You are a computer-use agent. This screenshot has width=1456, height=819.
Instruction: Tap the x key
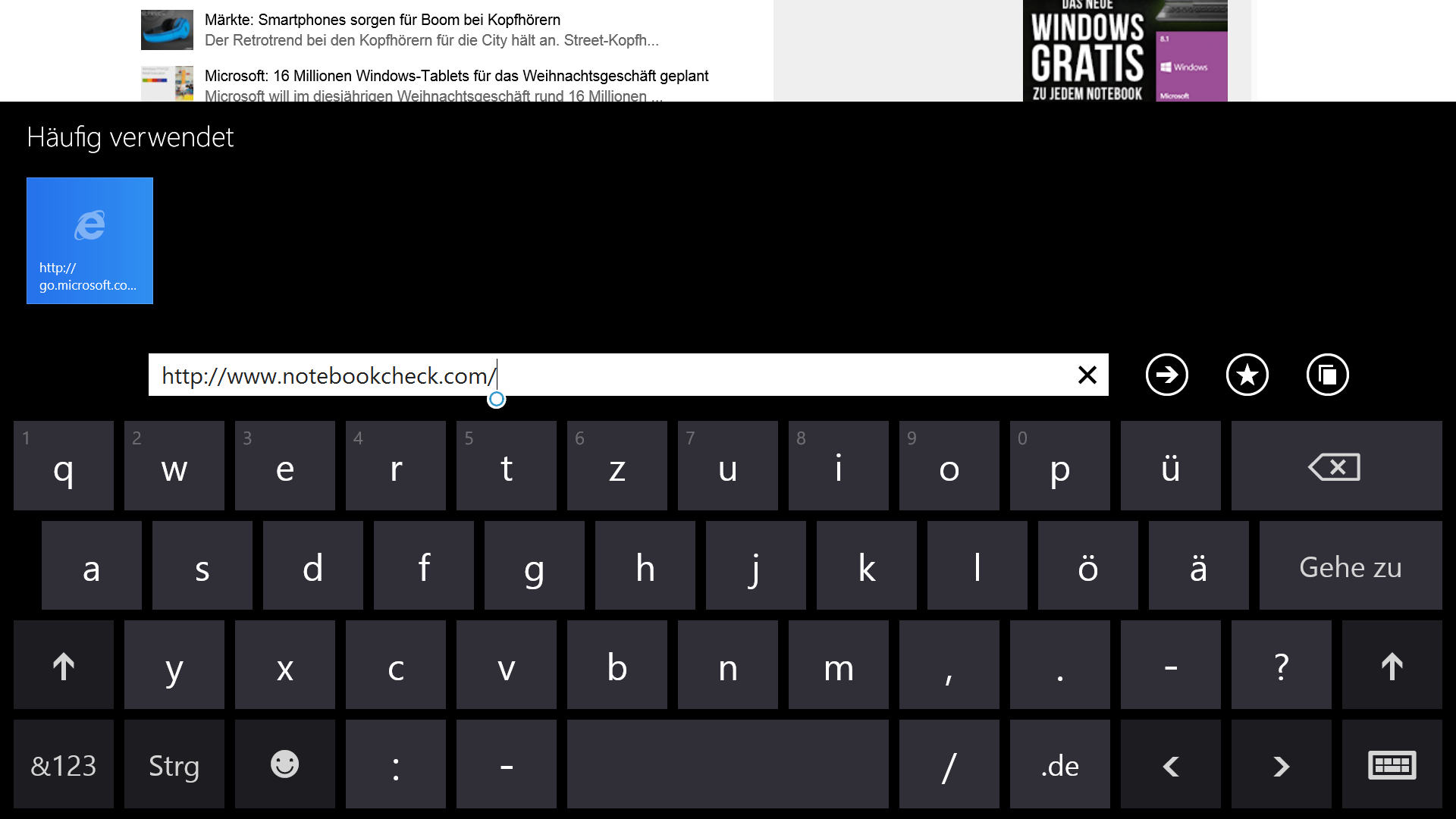285,665
